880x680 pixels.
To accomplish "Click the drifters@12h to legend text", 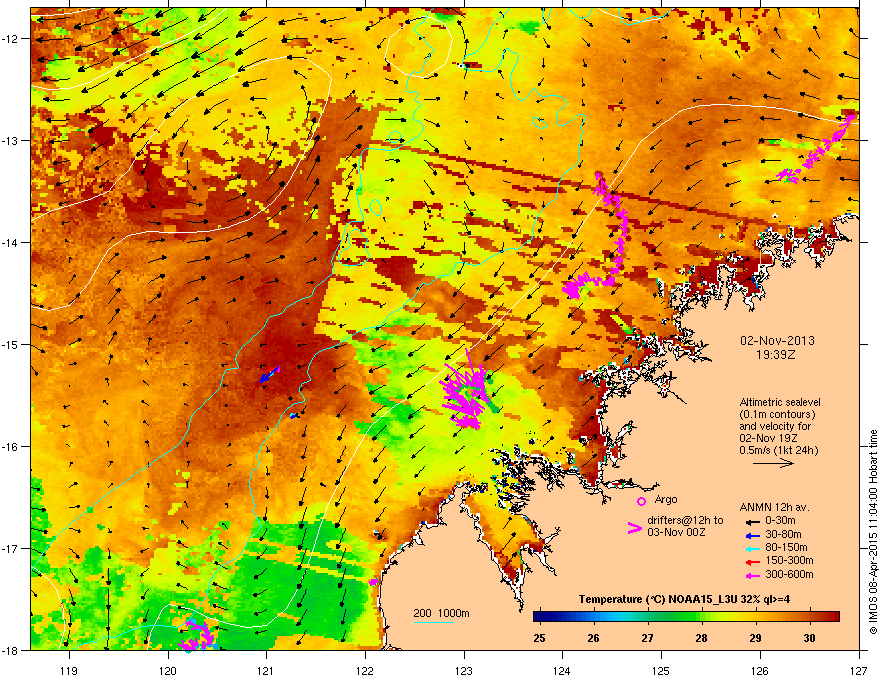I will coord(685,521).
